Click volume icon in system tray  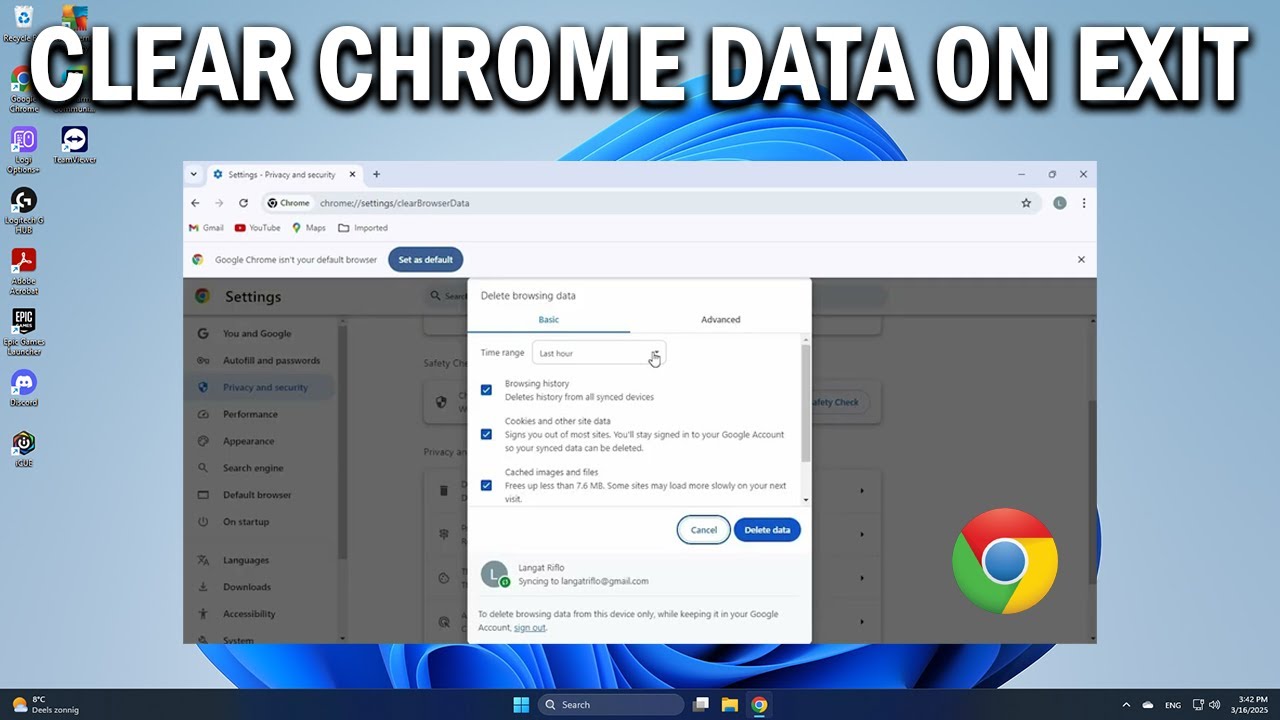1215,705
